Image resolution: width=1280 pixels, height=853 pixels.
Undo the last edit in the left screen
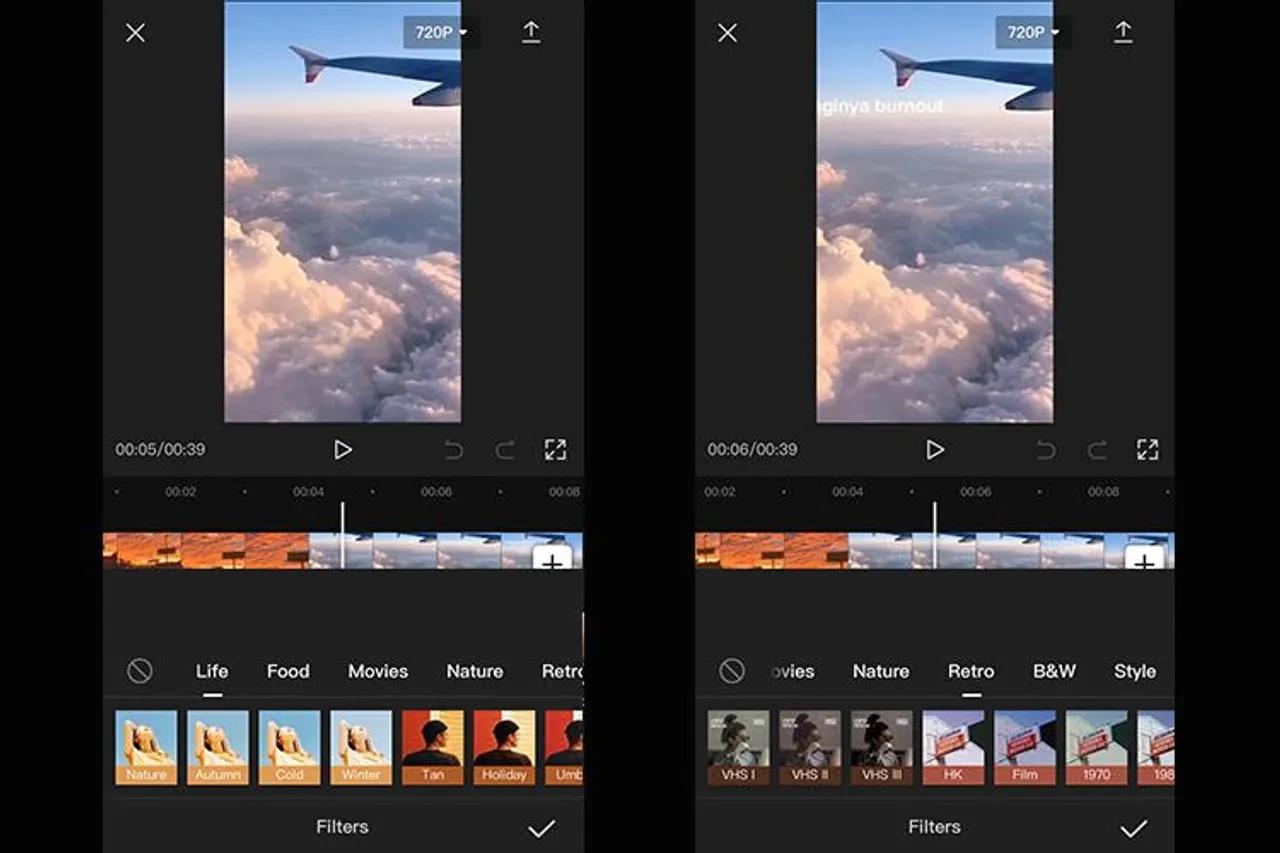454,450
